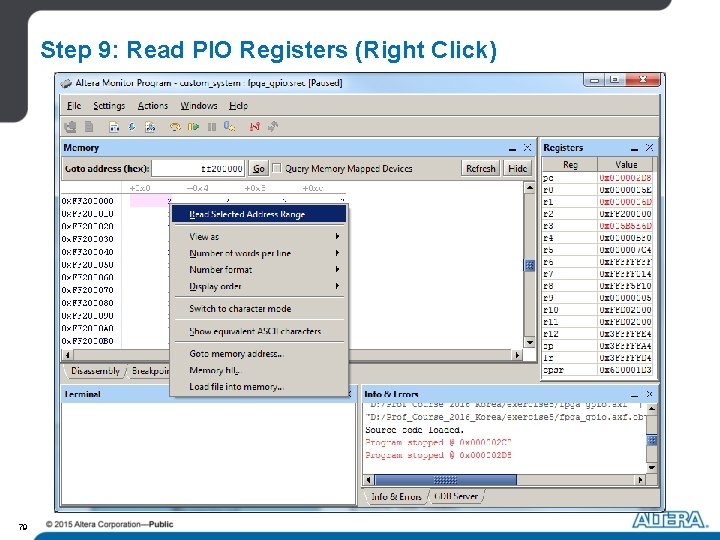This screenshot has width=720, height=540.
Task: Choose Memory fill... menu entry
Action: [259, 370]
